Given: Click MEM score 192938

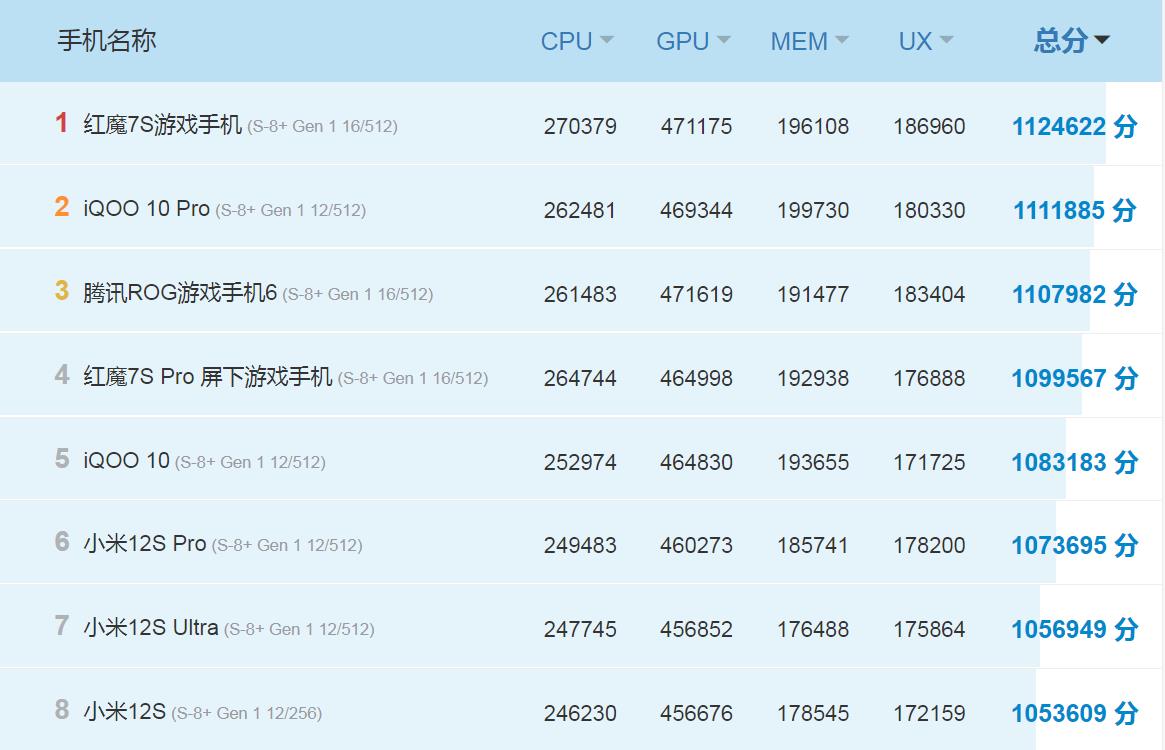Looking at the screenshot, I should point(813,378).
